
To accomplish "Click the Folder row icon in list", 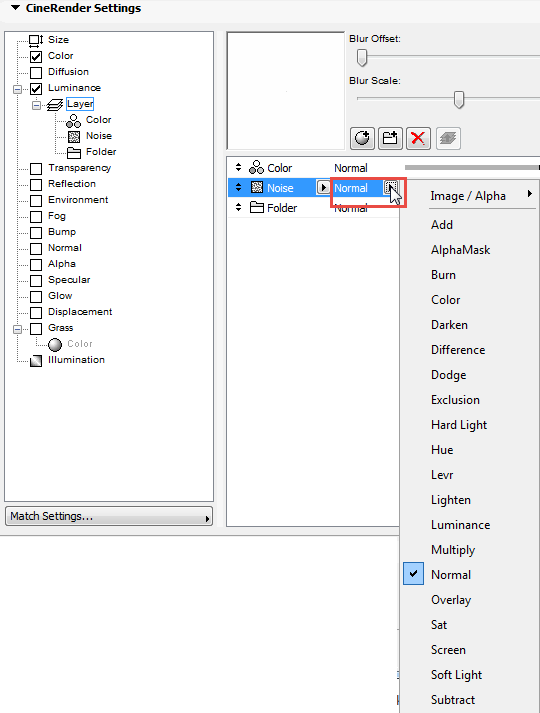I will (257, 207).
